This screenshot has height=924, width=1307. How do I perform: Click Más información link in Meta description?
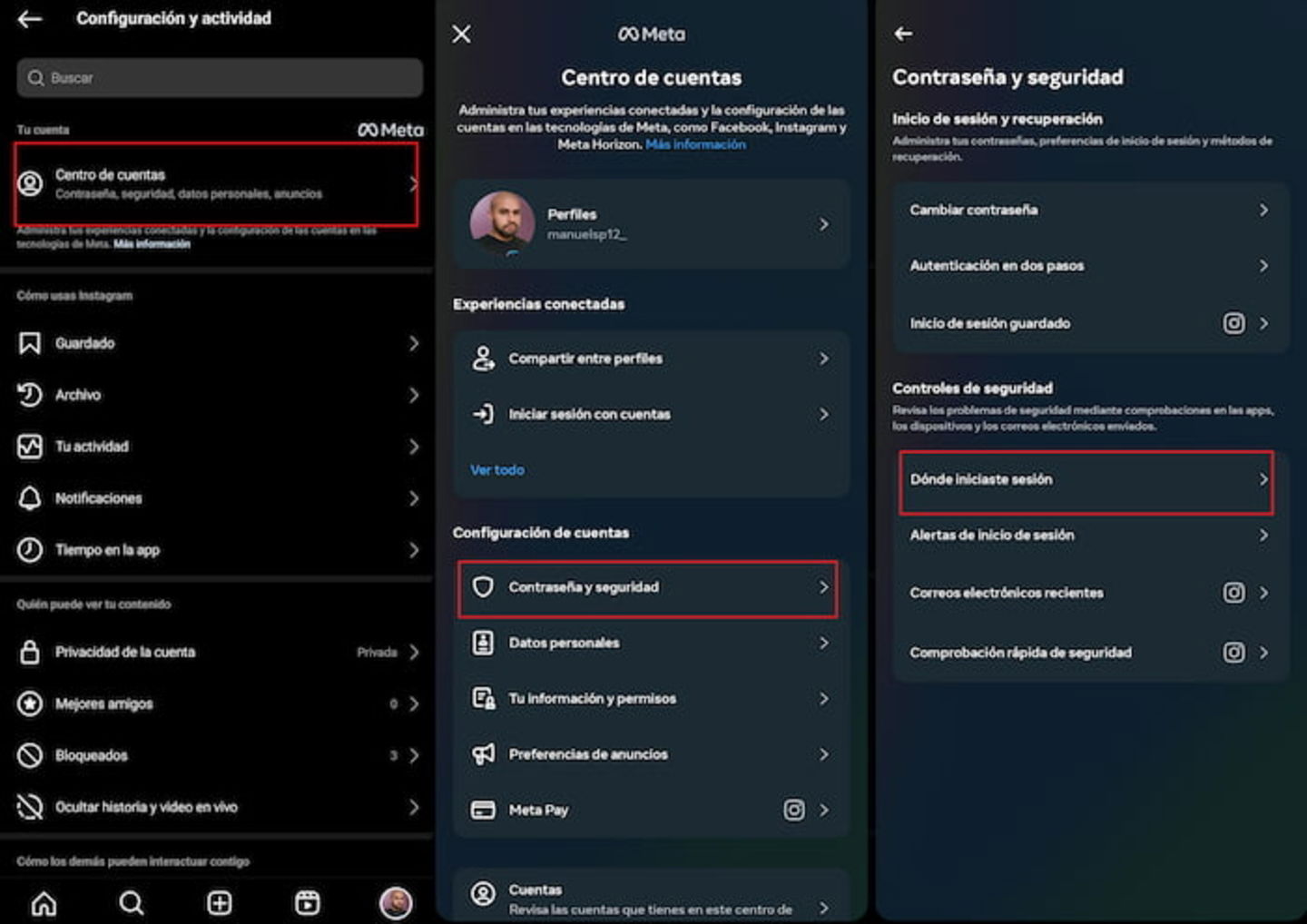pos(695,144)
